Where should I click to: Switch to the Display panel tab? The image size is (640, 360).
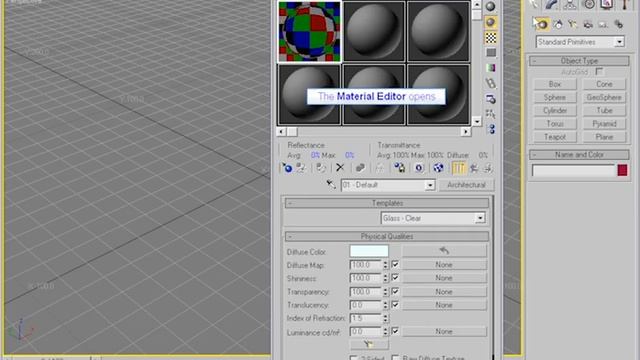click(607, 4)
